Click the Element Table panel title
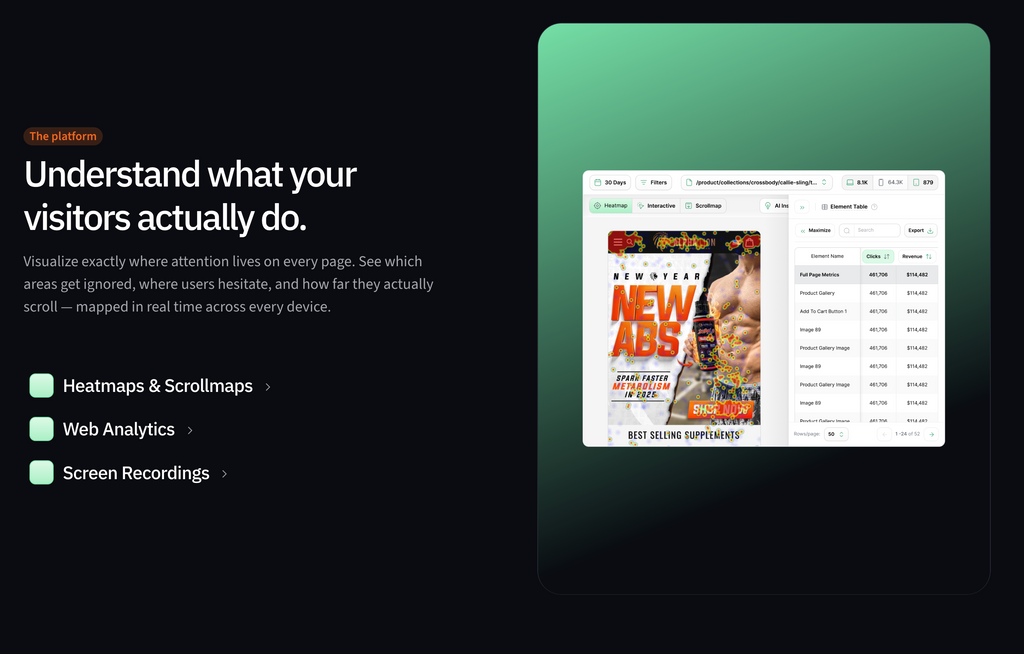Screen dimensions: 1024x654 (848, 206)
